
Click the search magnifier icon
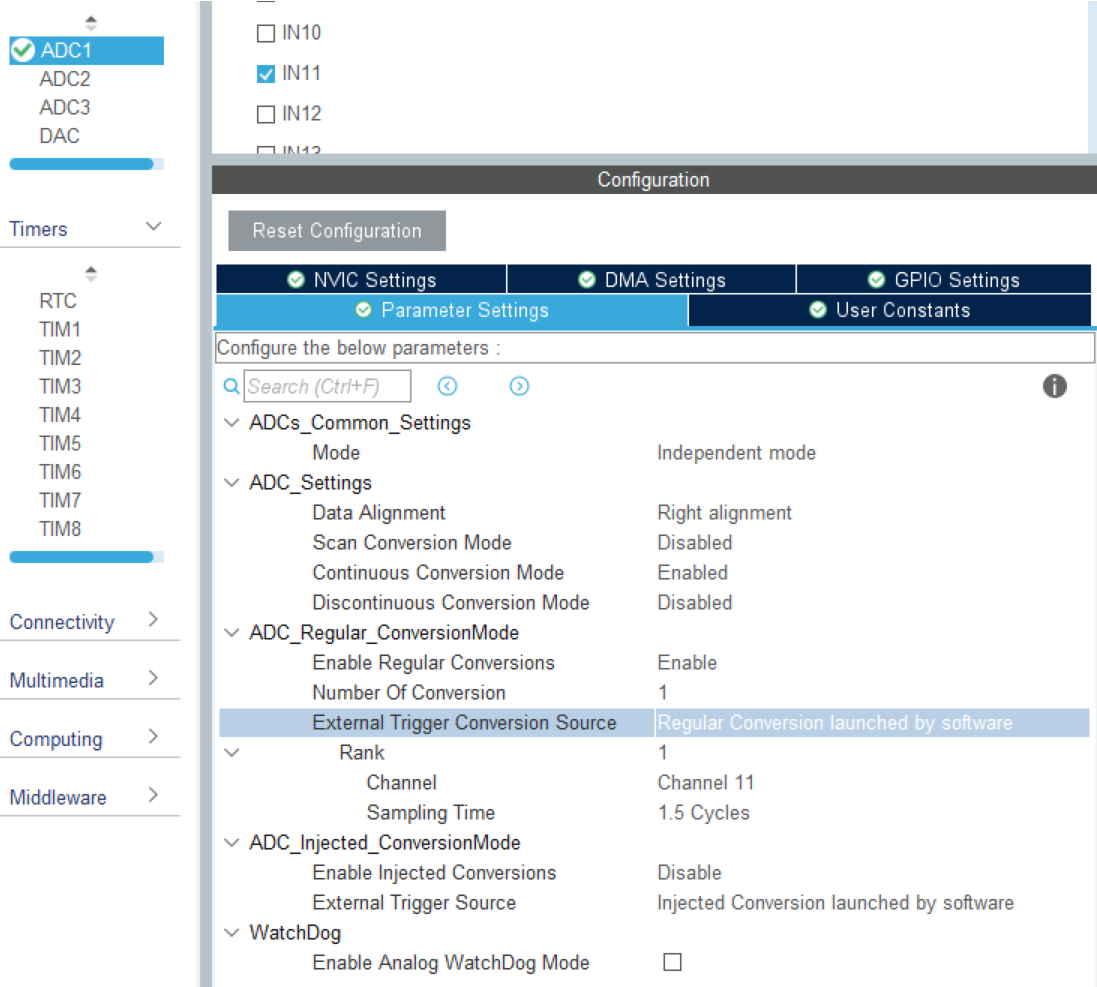click(231, 386)
